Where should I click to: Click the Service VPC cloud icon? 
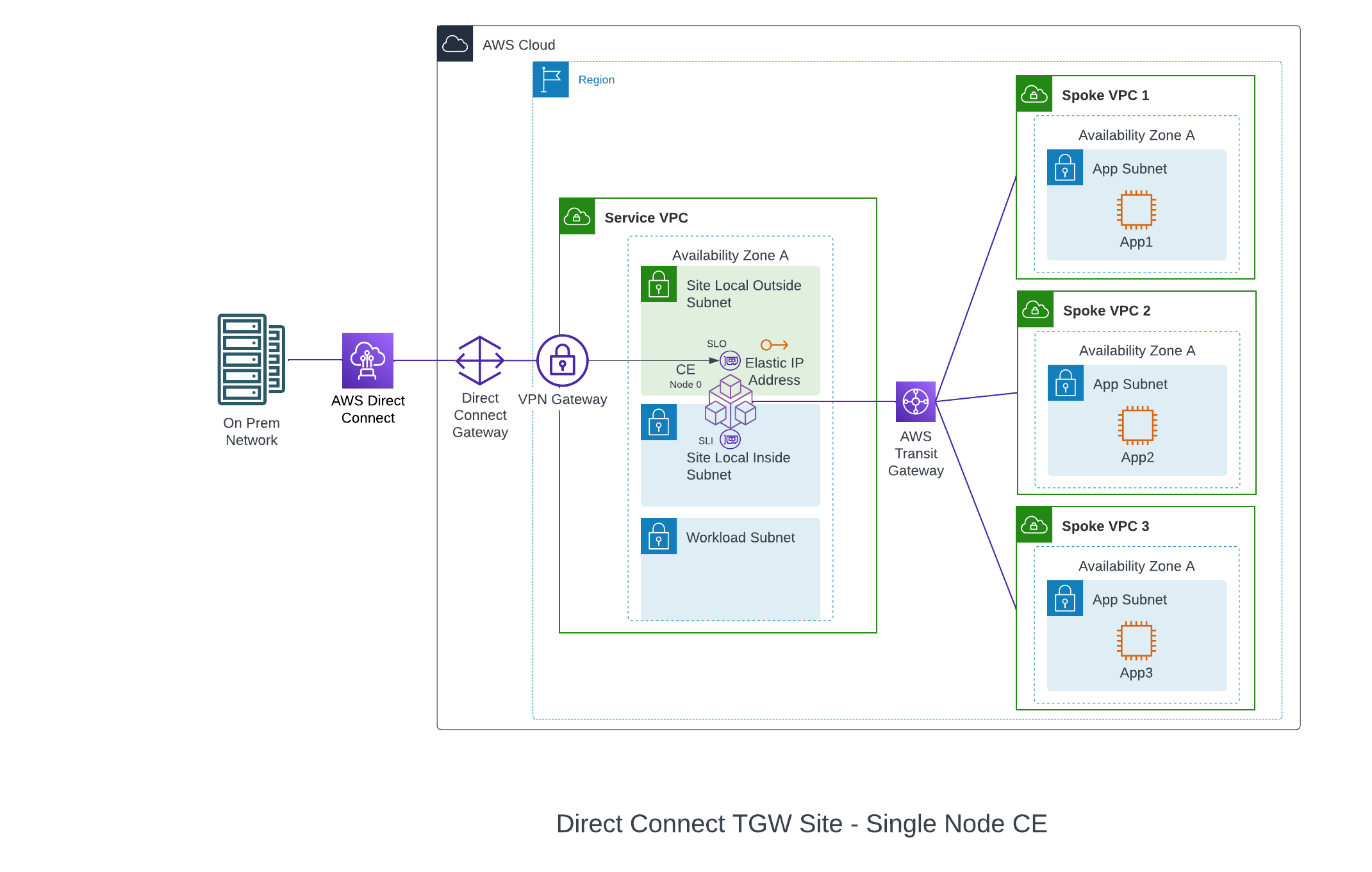click(577, 217)
